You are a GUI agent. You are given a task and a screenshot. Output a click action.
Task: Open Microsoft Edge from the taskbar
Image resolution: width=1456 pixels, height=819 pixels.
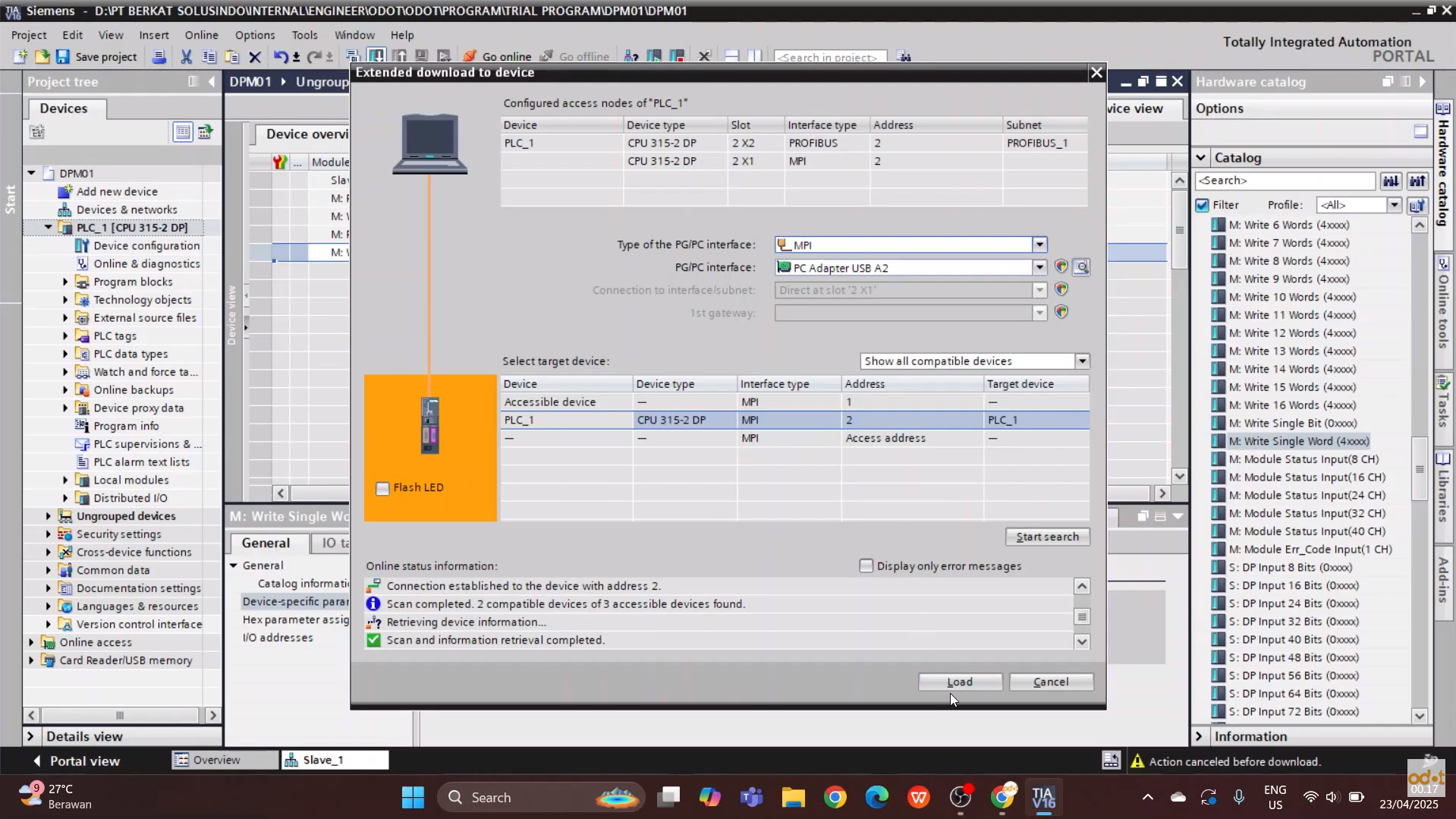pos(876,797)
